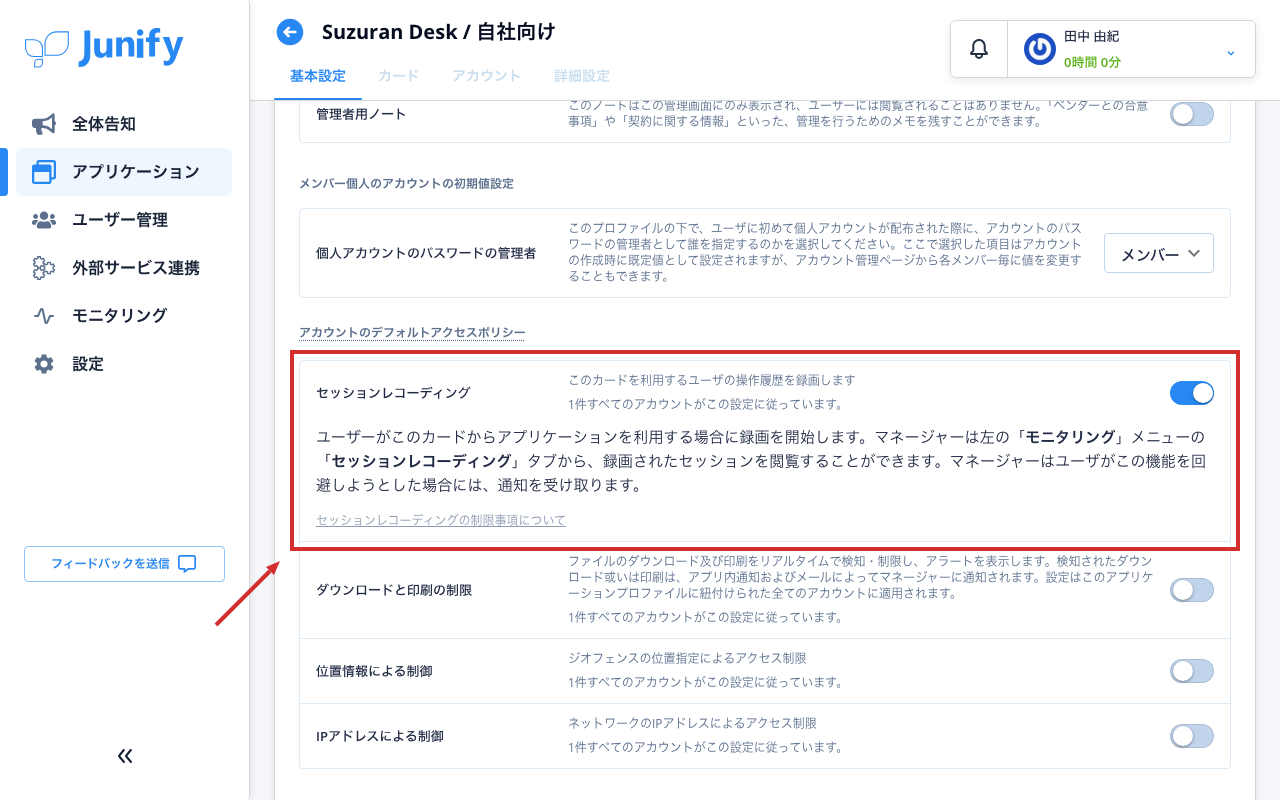
Task: Click the メンバー個人のアカウントの初期値設定 heading
Action: [406, 183]
